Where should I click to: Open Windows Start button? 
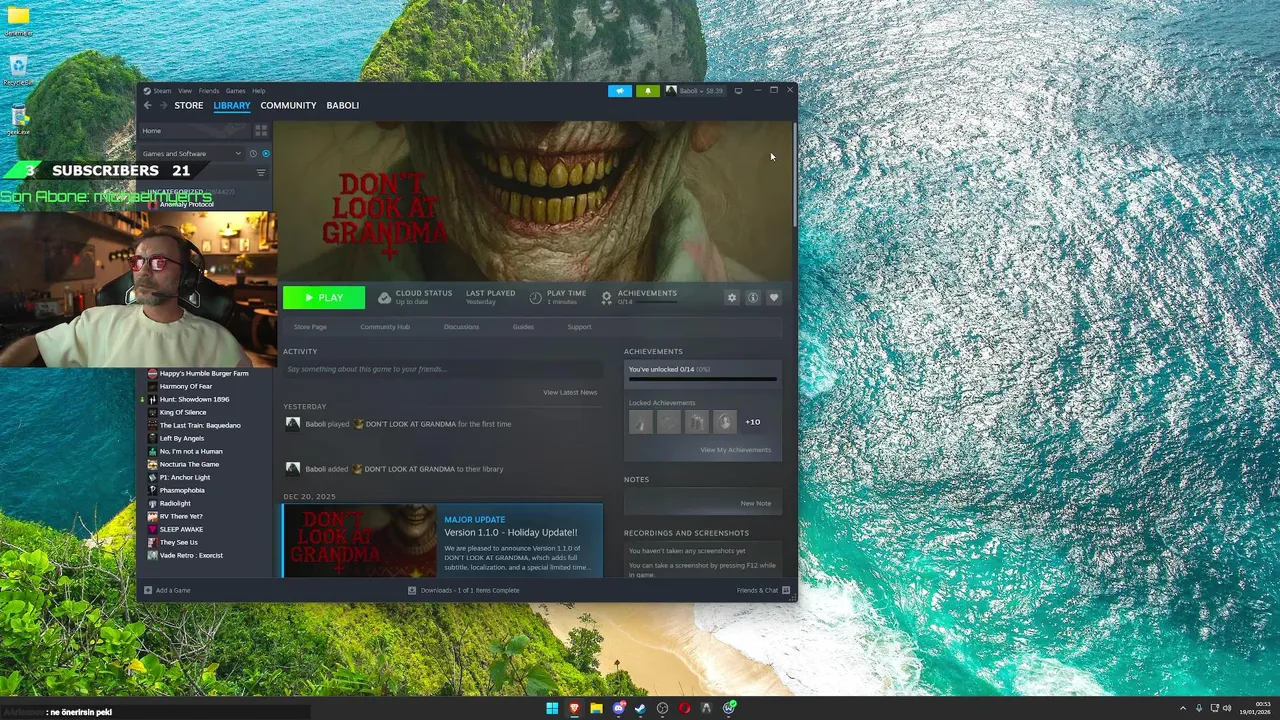point(552,708)
